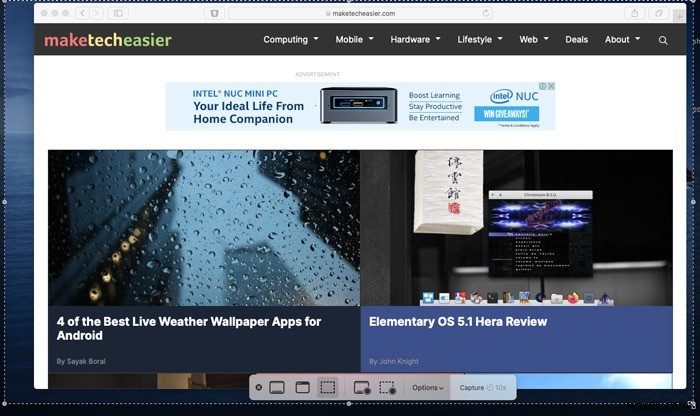Screen dimensions: 700x416
Task: Expand the Hardware menu
Action: click(x=415, y=39)
